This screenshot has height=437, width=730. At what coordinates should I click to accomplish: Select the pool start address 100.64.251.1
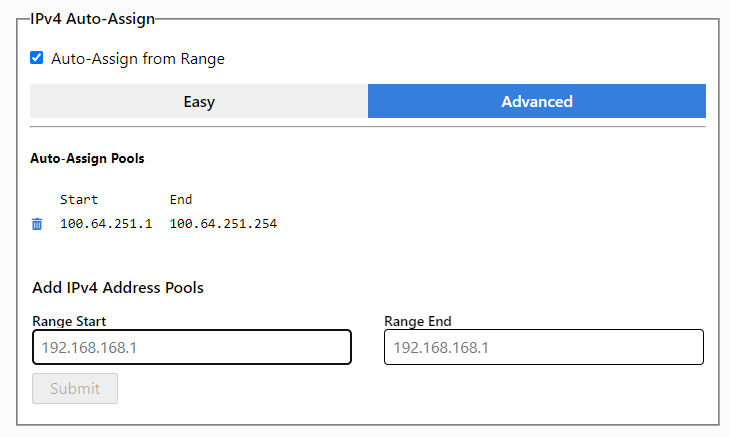click(x=105, y=224)
